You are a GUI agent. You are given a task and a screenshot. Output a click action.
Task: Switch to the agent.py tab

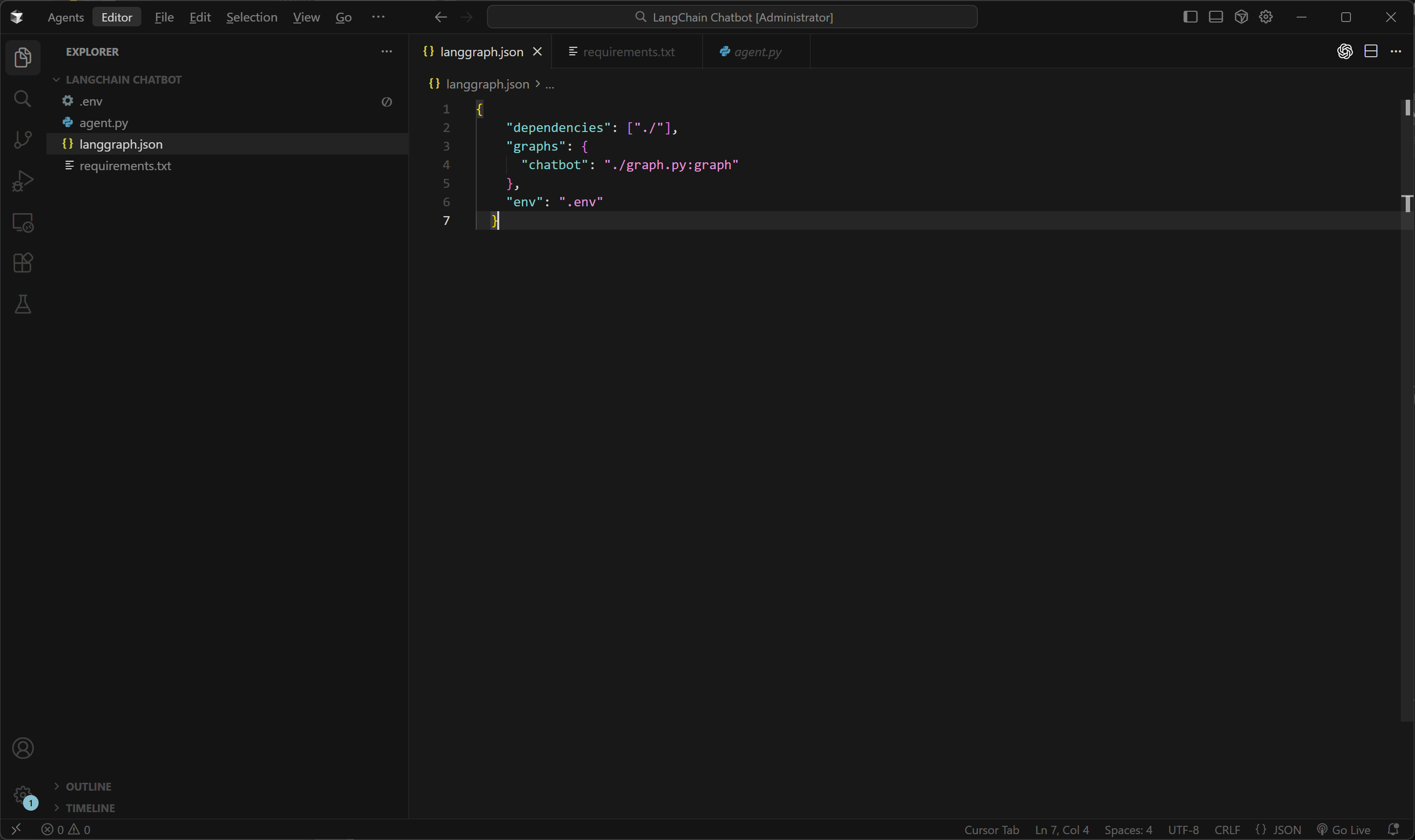756,51
